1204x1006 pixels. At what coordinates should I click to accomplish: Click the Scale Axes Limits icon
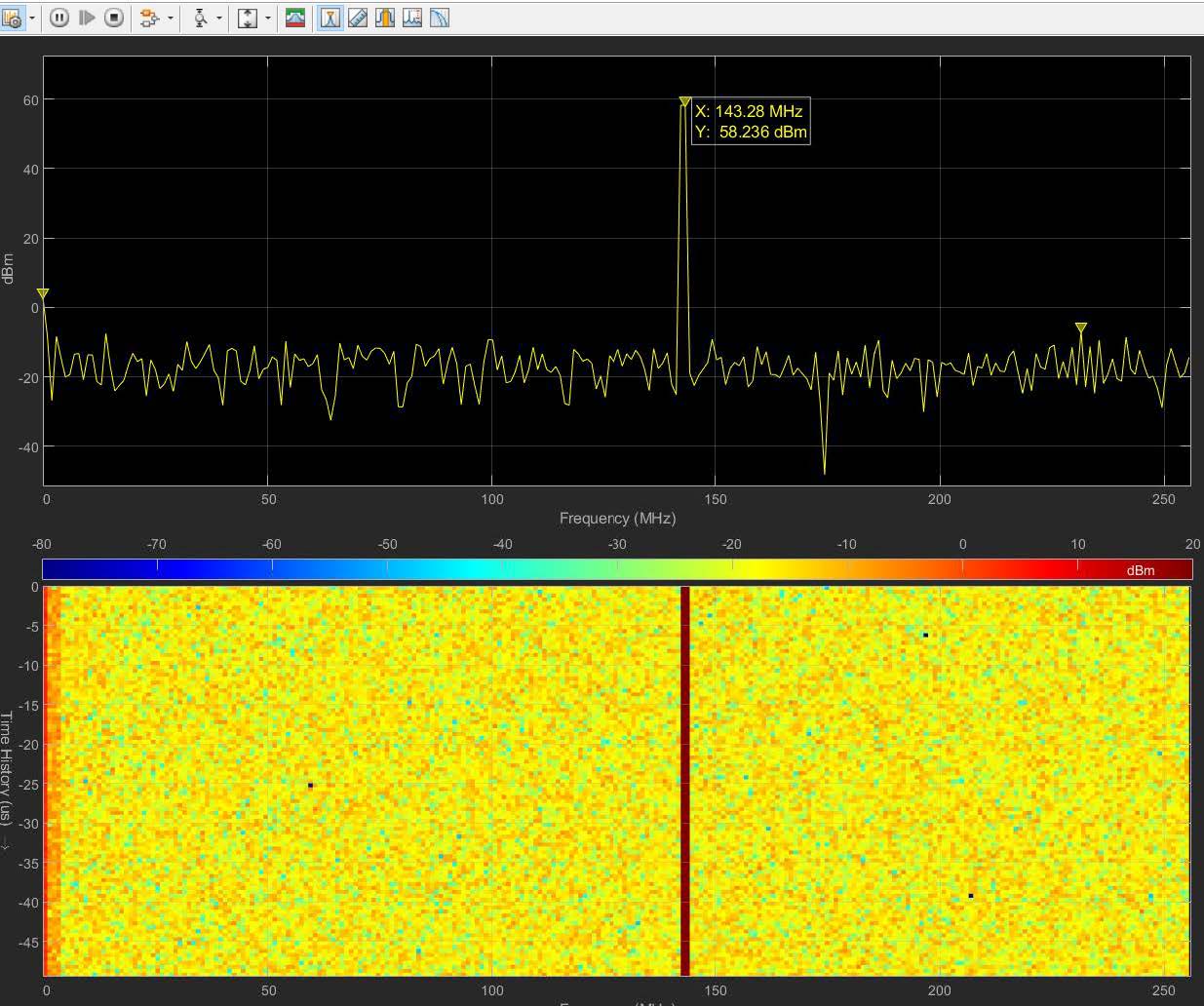[x=248, y=18]
